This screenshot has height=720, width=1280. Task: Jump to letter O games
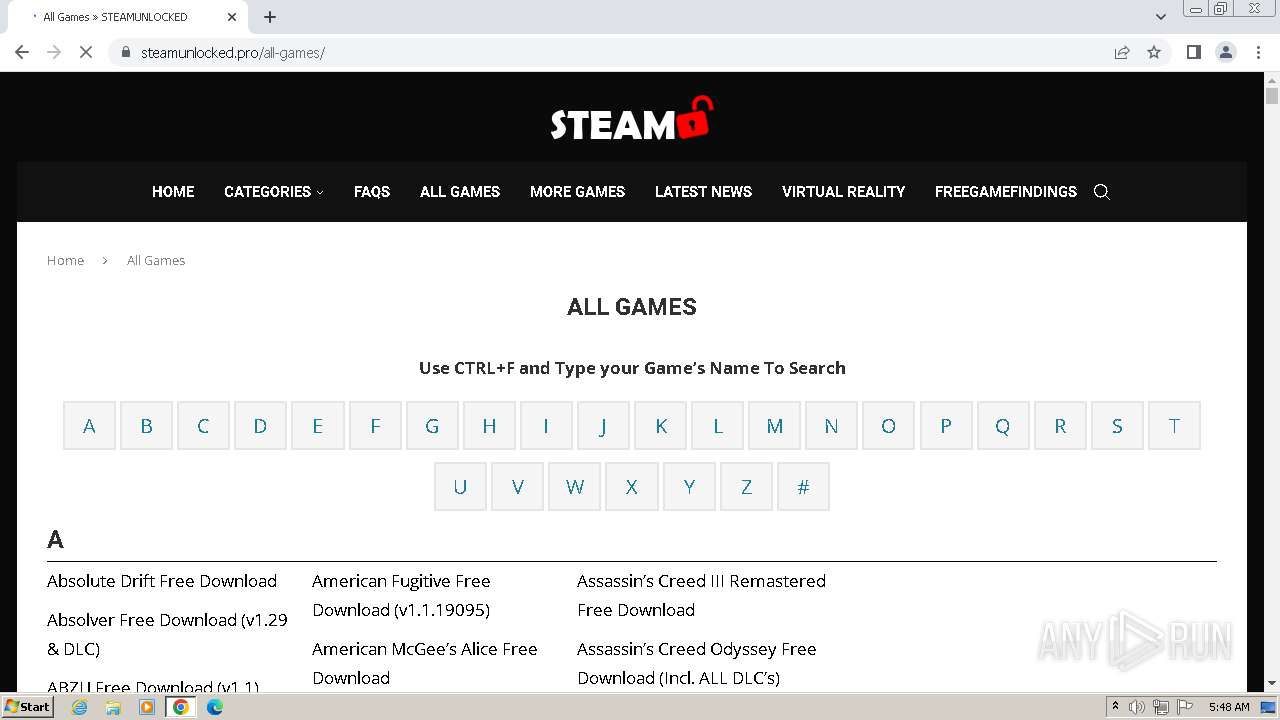[x=888, y=426]
